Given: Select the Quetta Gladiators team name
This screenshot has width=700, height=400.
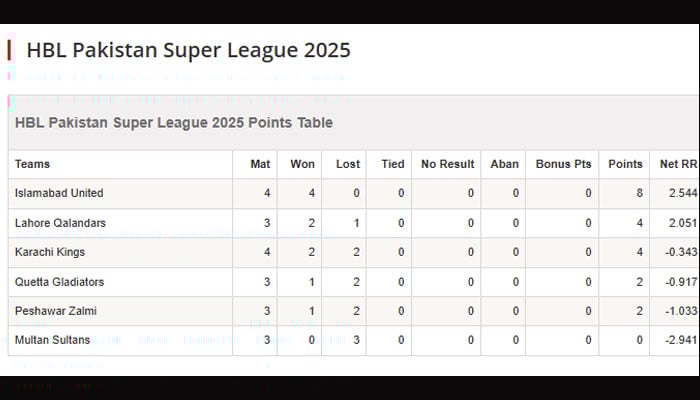Looking at the screenshot, I should click(x=59, y=282).
